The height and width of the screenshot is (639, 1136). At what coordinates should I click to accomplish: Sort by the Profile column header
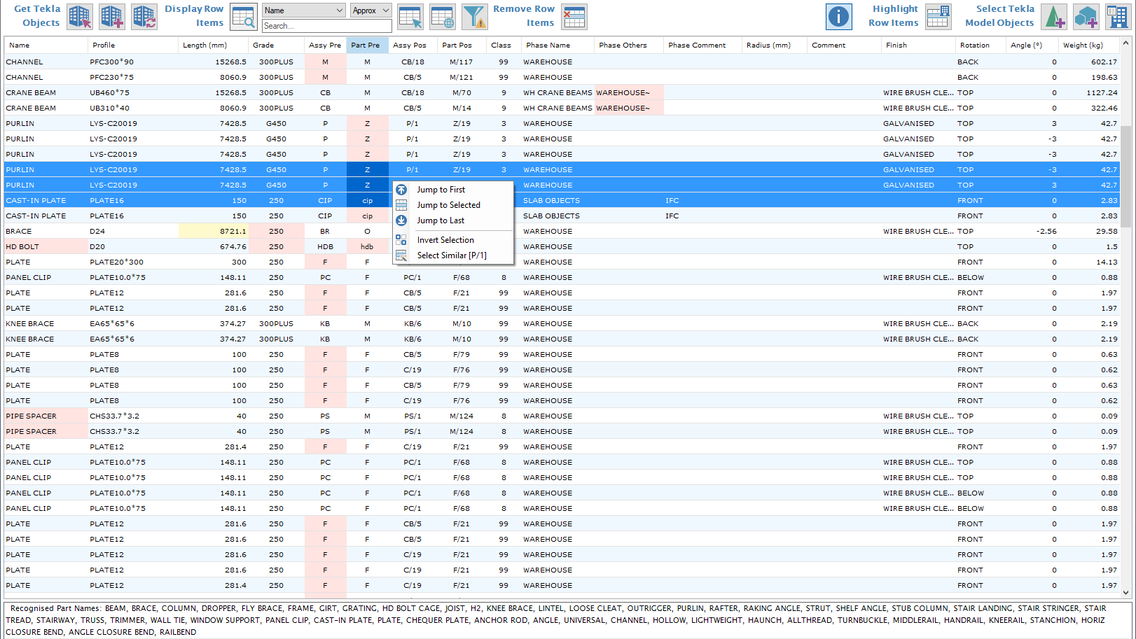[x=133, y=45]
